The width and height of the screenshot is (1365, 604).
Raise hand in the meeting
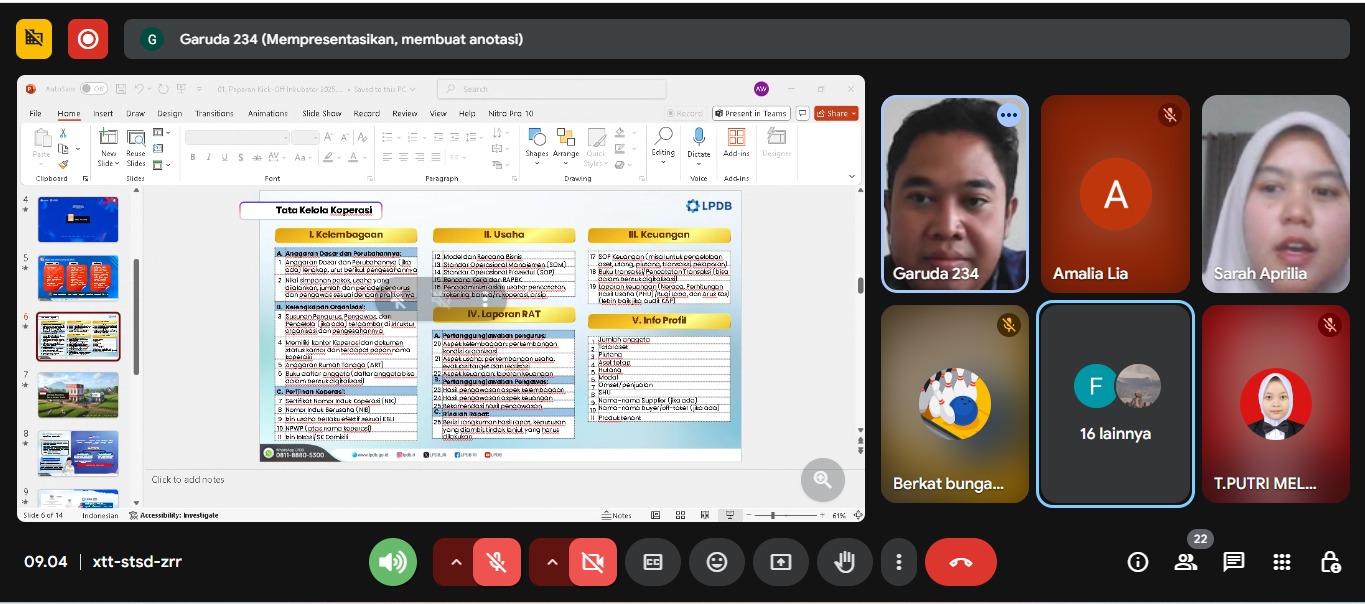point(845,562)
